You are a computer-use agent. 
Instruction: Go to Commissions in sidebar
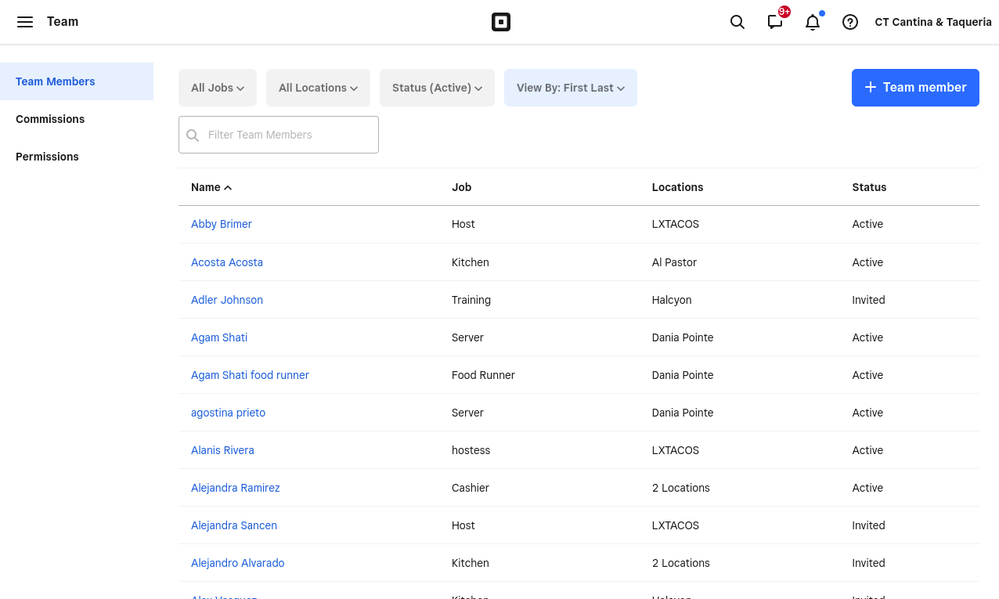[x=50, y=119]
